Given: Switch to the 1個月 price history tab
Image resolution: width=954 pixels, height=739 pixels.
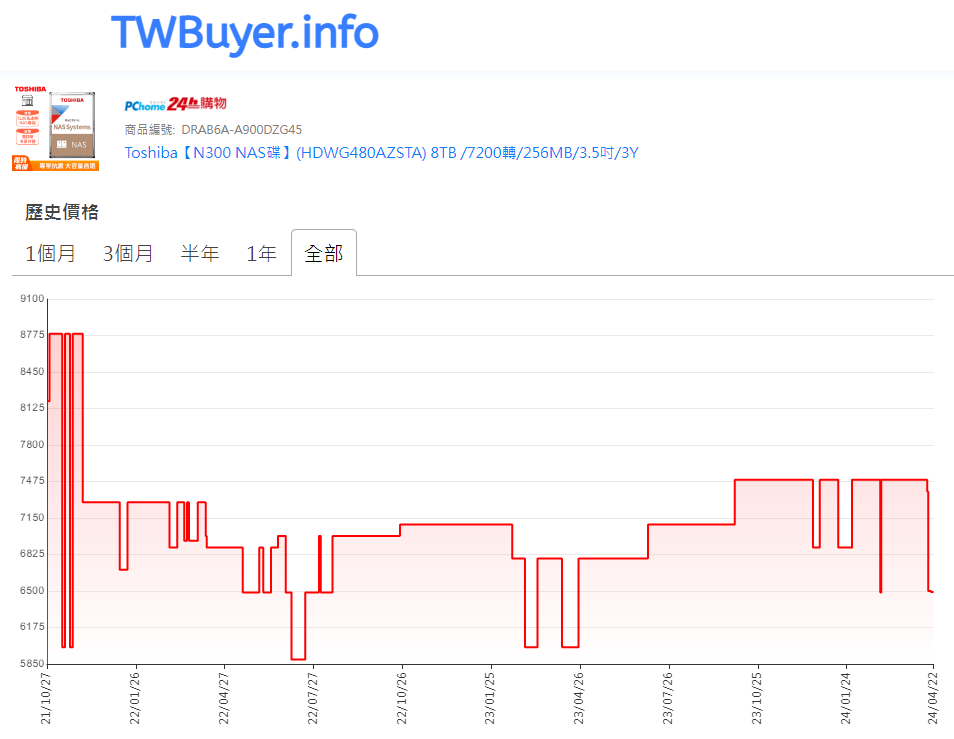Looking at the screenshot, I should click(x=50, y=253).
